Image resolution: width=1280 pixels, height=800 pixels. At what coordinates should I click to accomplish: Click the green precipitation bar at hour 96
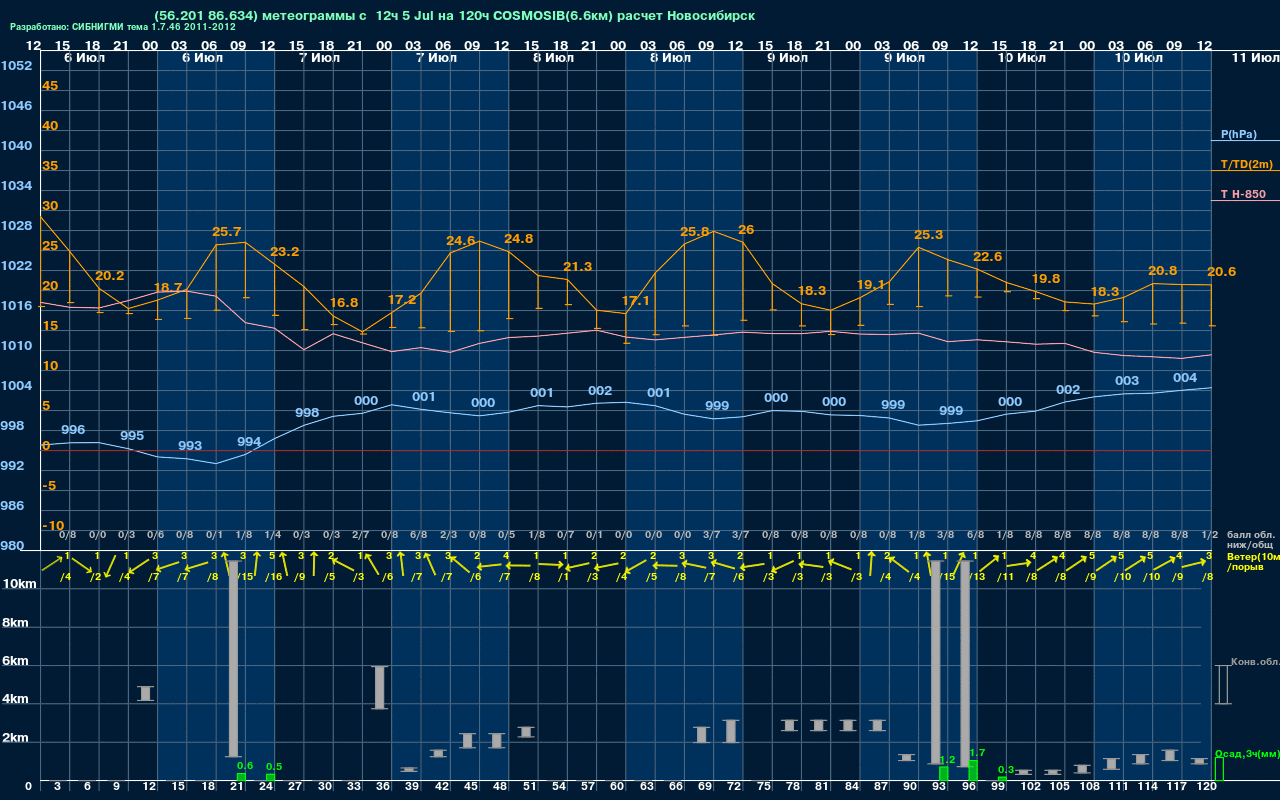pos(973,771)
